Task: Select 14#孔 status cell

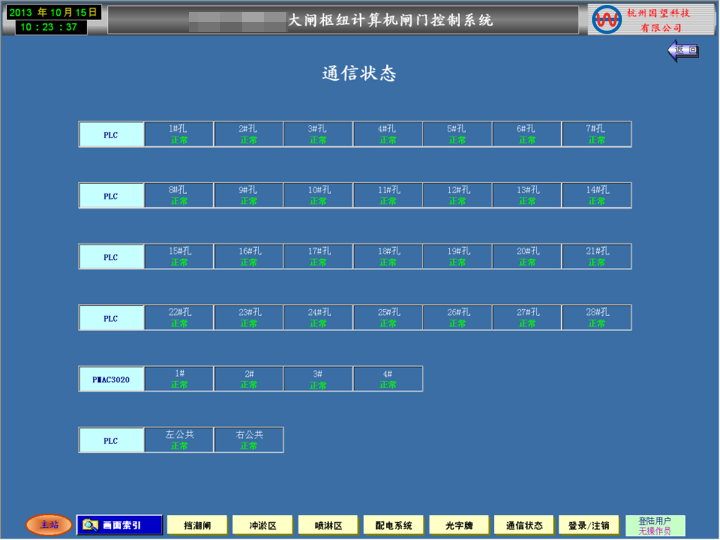Action: 596,195
